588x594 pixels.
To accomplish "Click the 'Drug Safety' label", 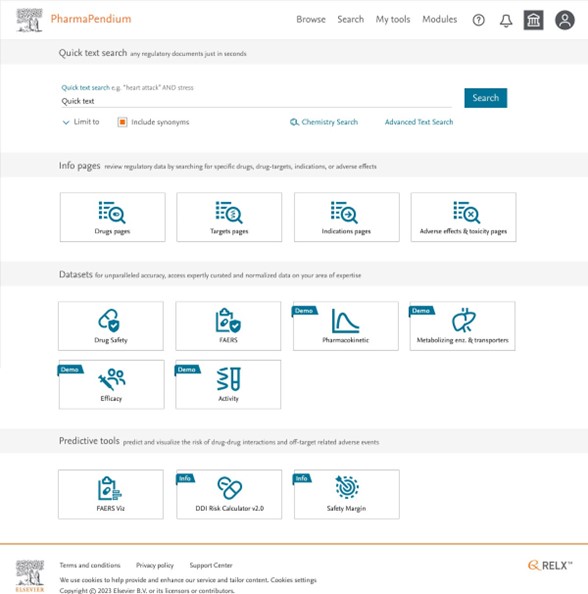I will 111,340.
